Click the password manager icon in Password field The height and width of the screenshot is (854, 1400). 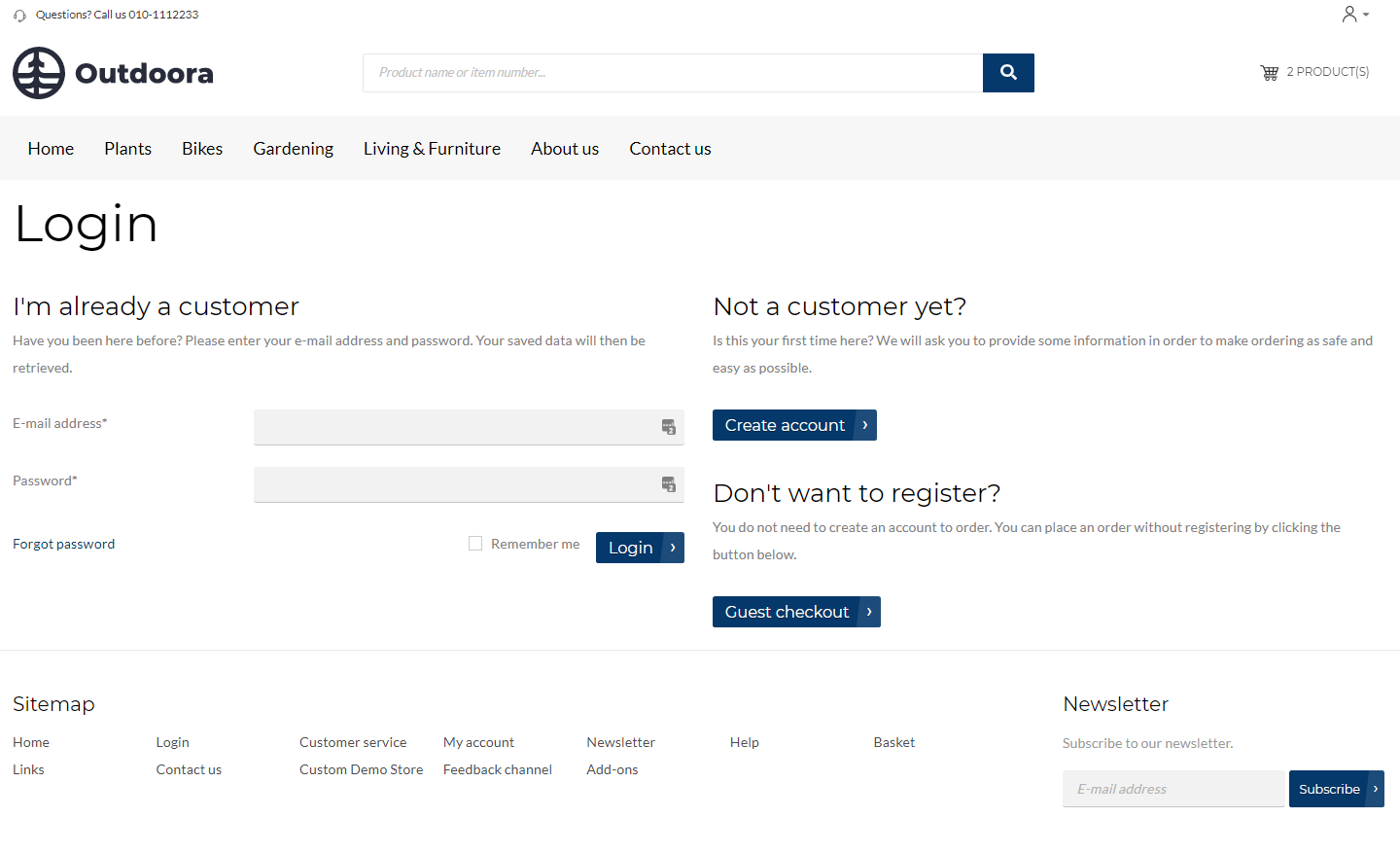click(669, 484)
